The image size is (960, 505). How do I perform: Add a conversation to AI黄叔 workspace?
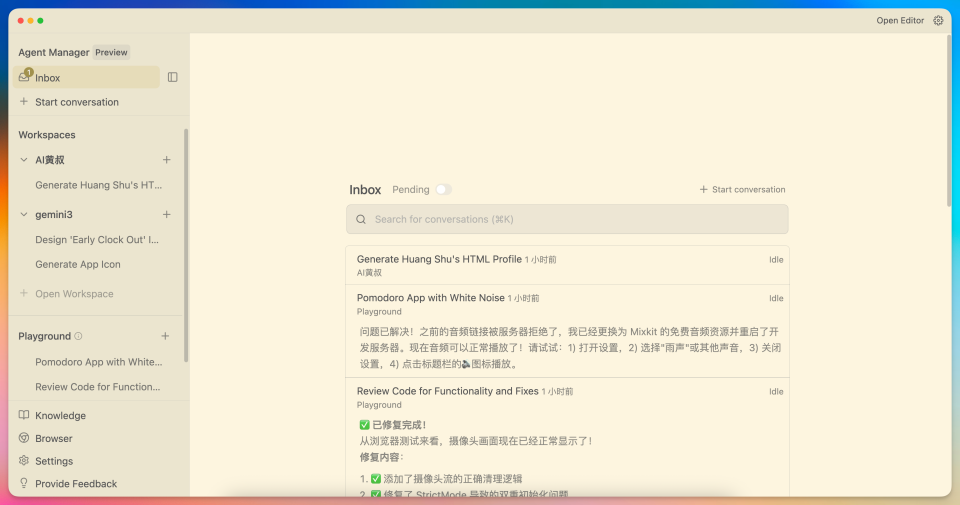coord(167,160)
